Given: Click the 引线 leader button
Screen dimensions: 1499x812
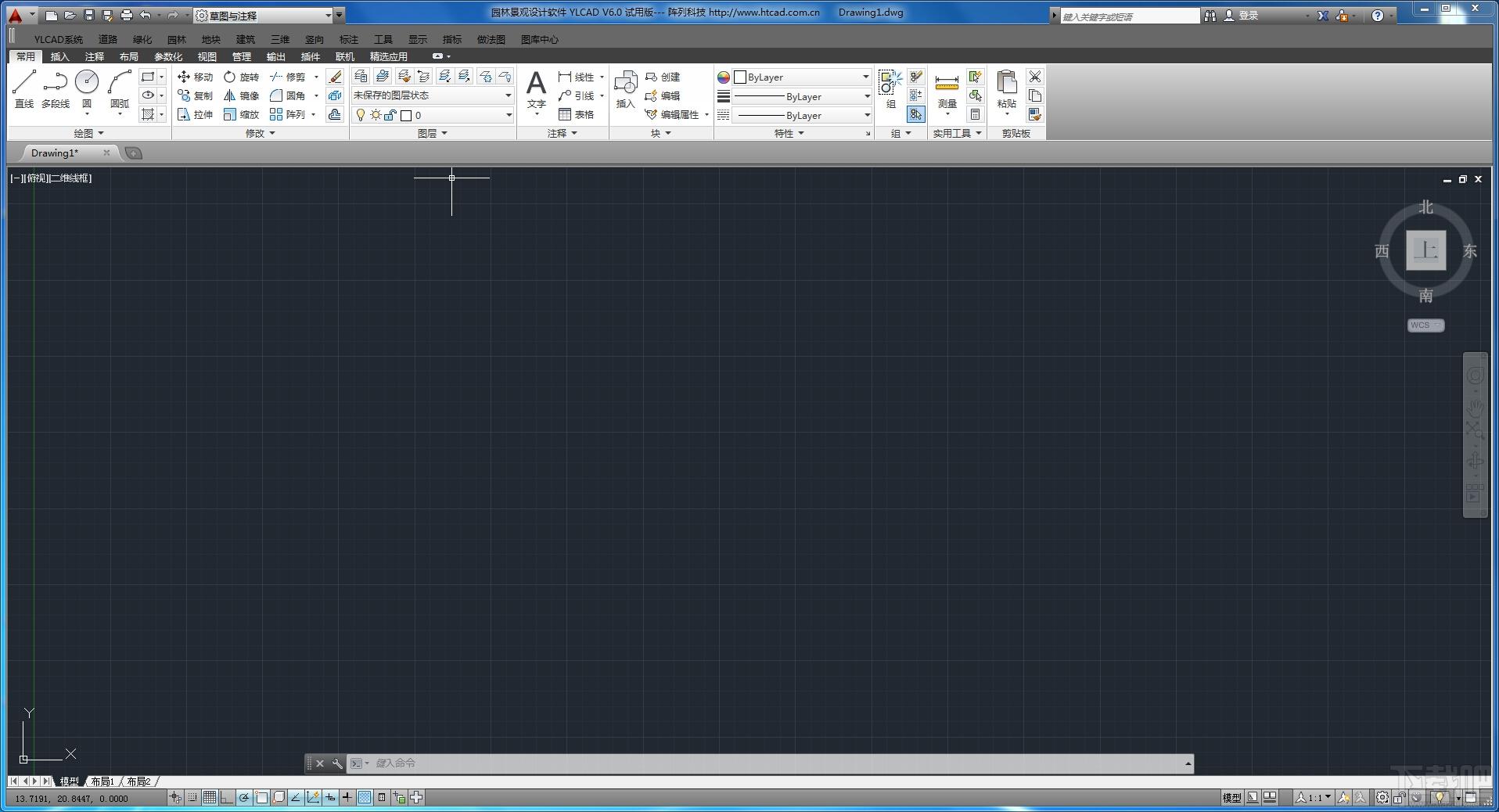Looking at the screenshot, I should (577, 95).
